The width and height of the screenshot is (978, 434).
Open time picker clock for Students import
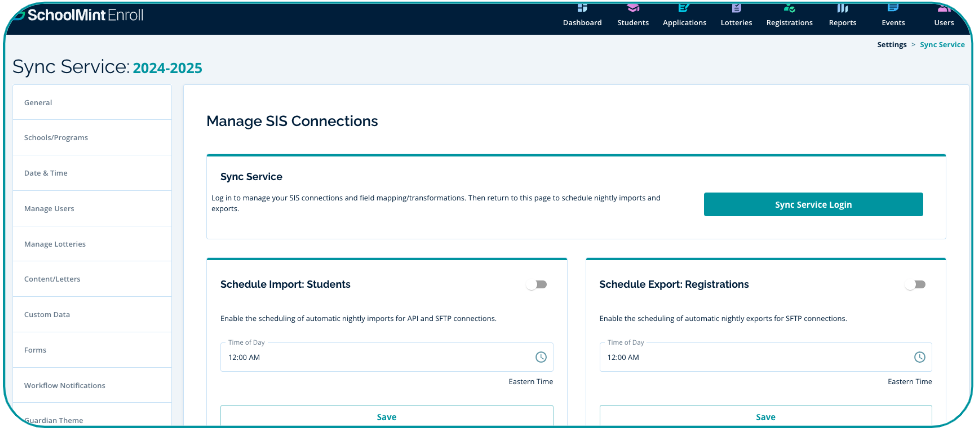(x=541, y=357)
